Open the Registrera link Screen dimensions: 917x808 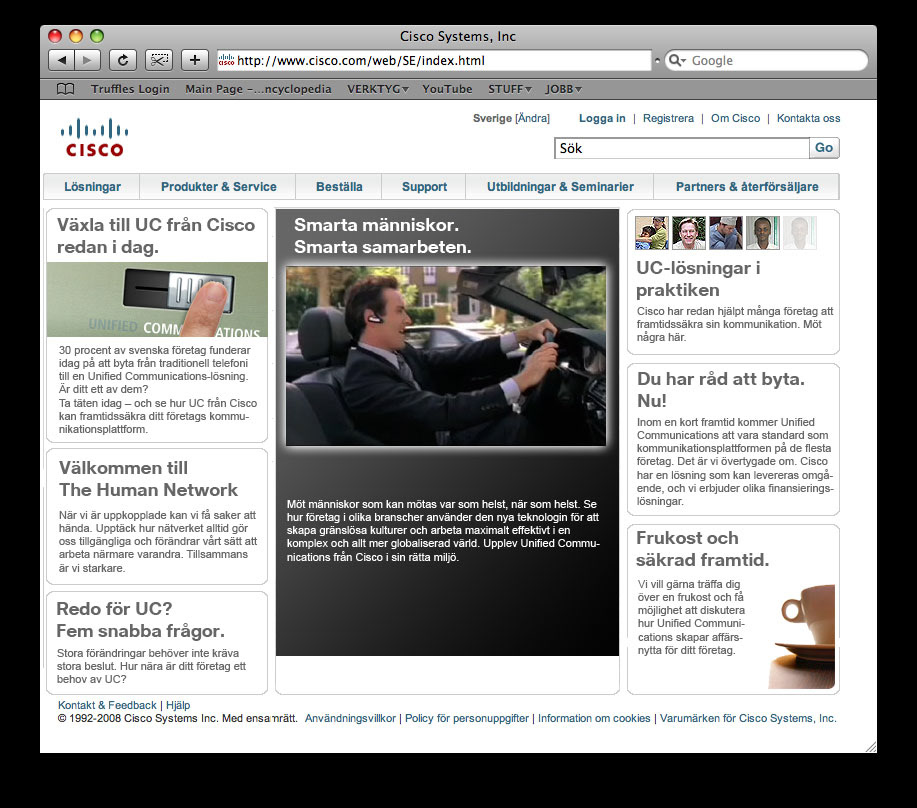668,118
